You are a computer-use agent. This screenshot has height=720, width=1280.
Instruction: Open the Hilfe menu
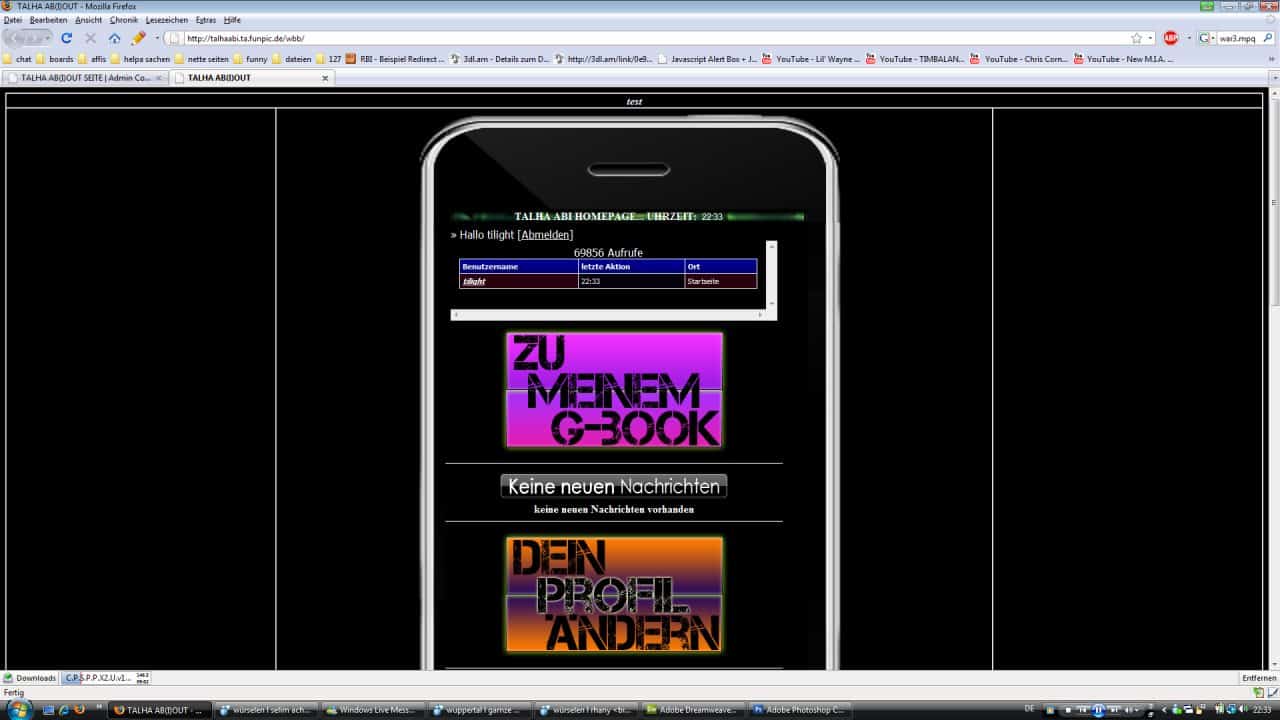pyautogui.click(x=232, y=20)
